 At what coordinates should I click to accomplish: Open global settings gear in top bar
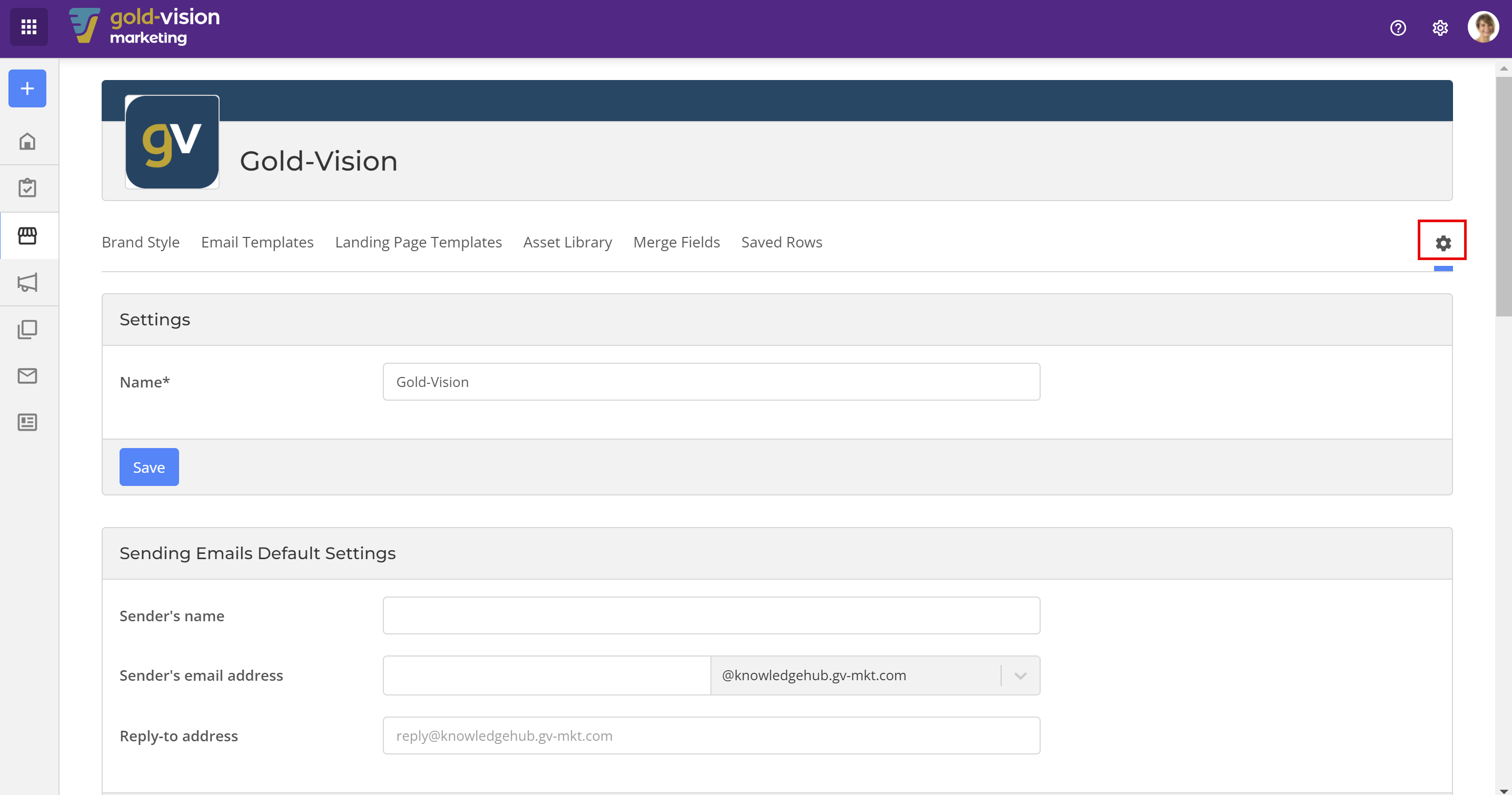[x=1440, y=27]
